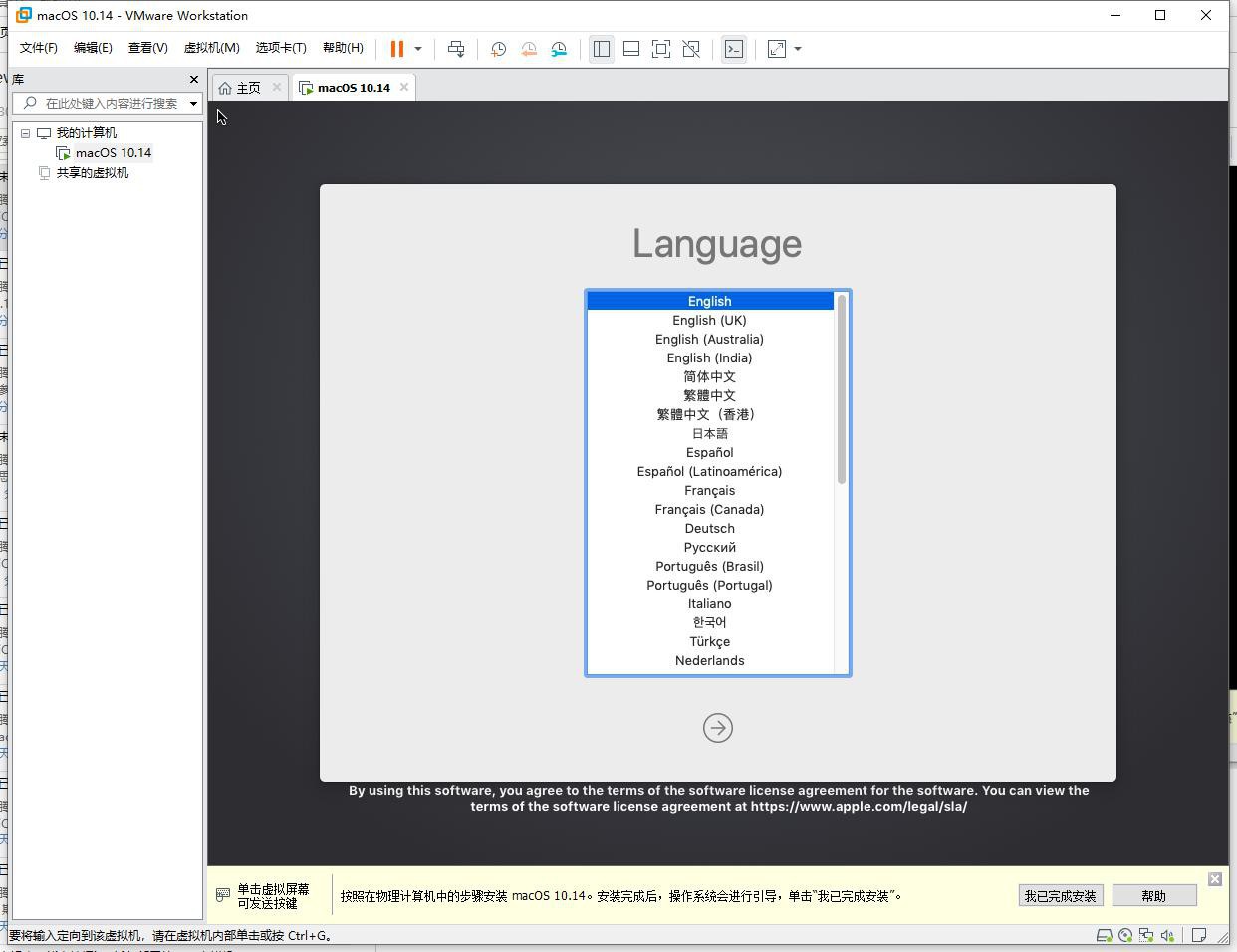
Task: Click the hard disk status icon
Action: tap(1104, 935)
